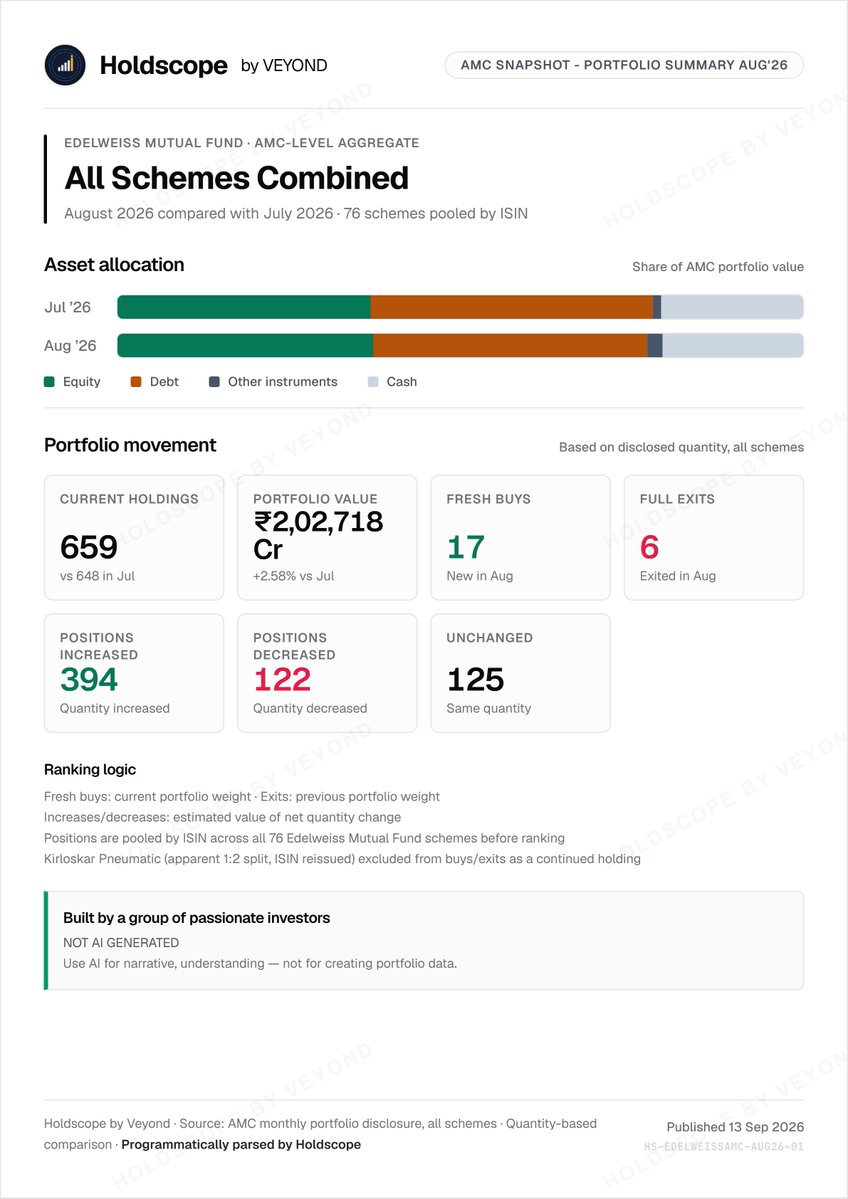Click the HS-EDELWEISSAMC-AUG26-01 document code
848x1199 pixels.
(x=724, y=1147)
